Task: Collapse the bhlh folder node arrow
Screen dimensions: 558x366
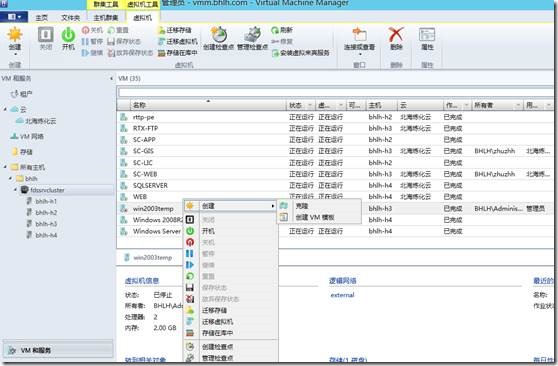Action: pyautogui.click(x=10, y=178)
